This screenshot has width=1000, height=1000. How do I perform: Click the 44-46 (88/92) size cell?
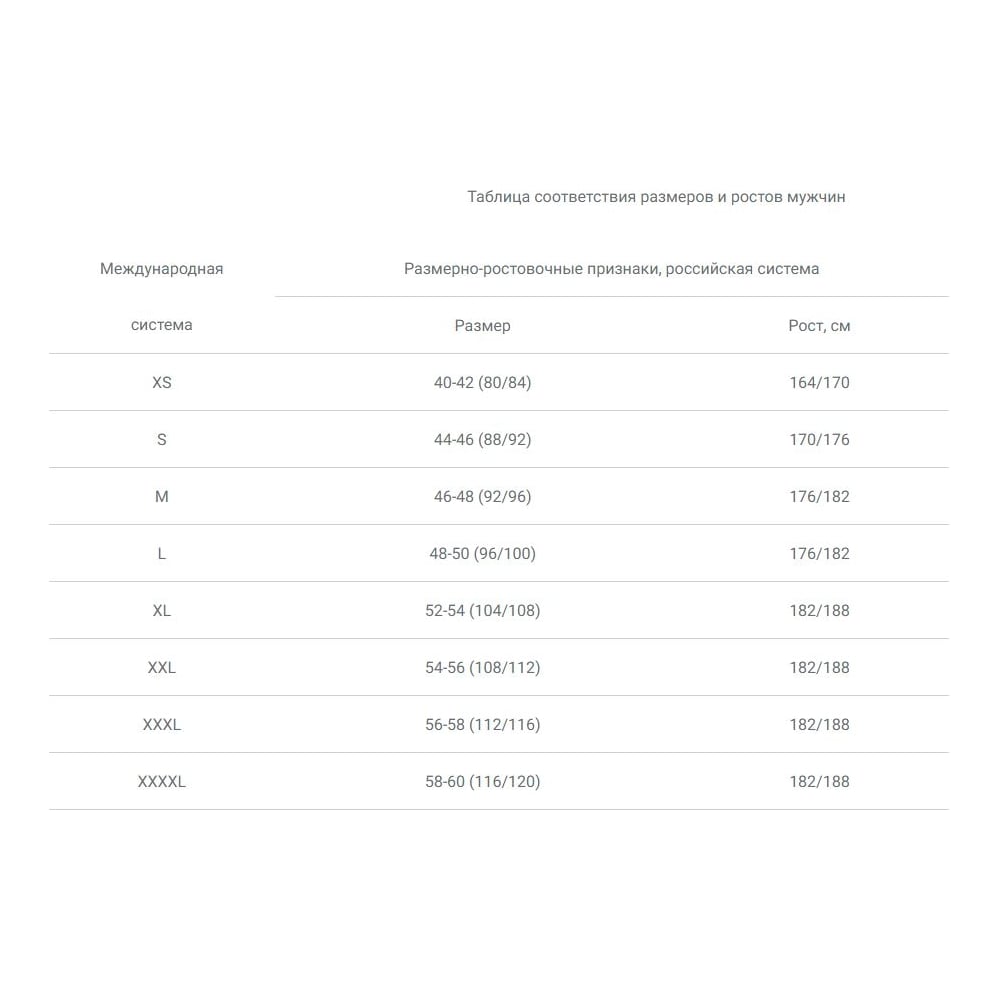point(482,440)
